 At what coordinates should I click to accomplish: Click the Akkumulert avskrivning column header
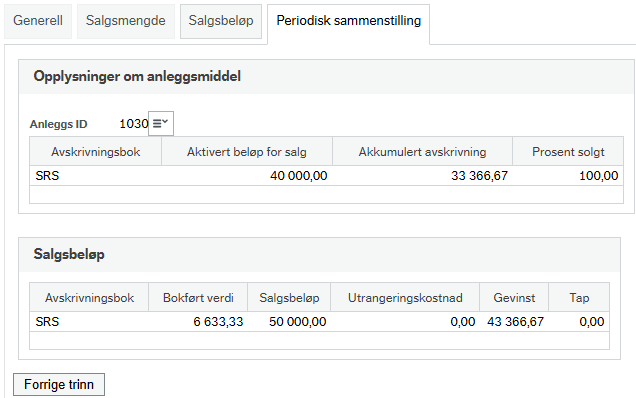(422, 151)
